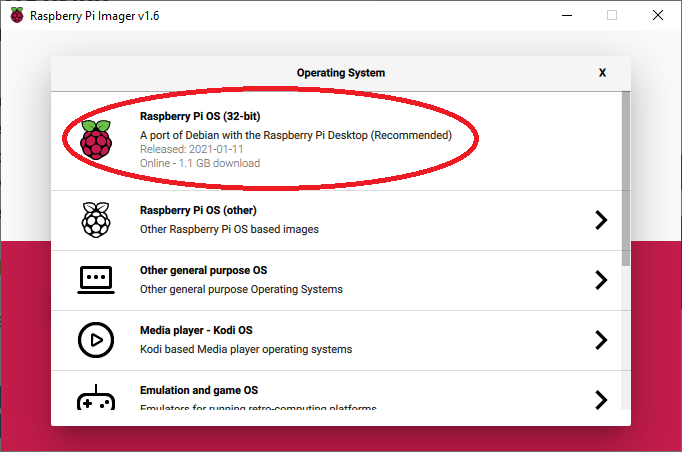Click the 'Released: 2021-01-11' line
Viewport: 682px width, 452px height.
191,149
